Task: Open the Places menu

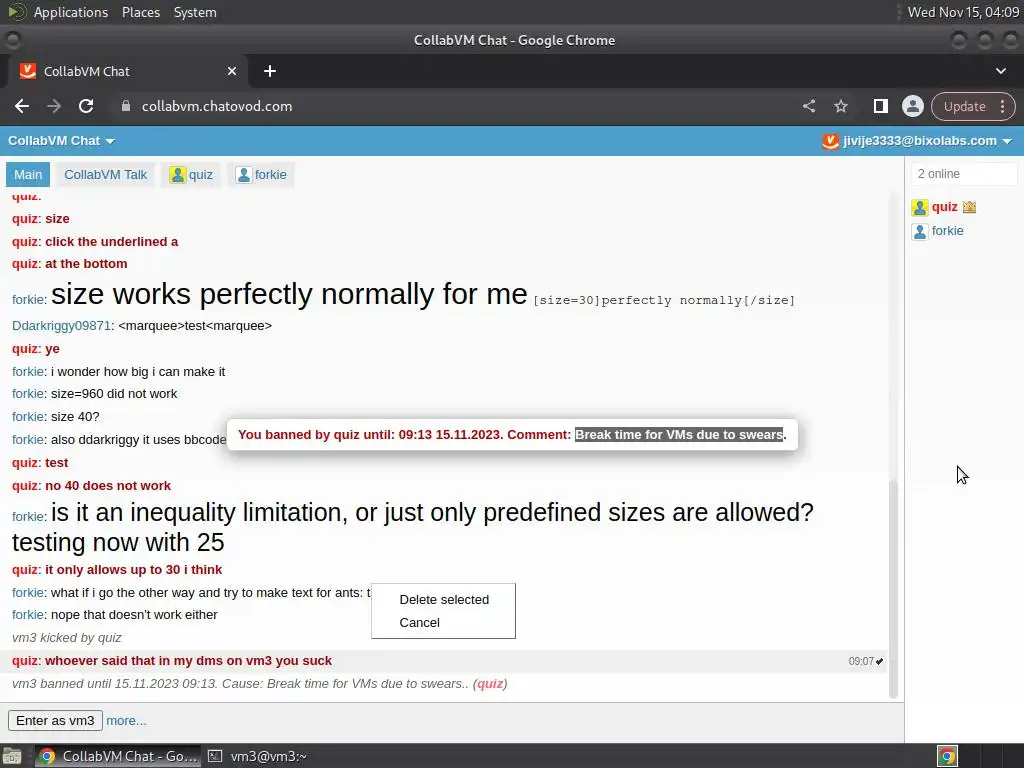Action: pos(140,12)
